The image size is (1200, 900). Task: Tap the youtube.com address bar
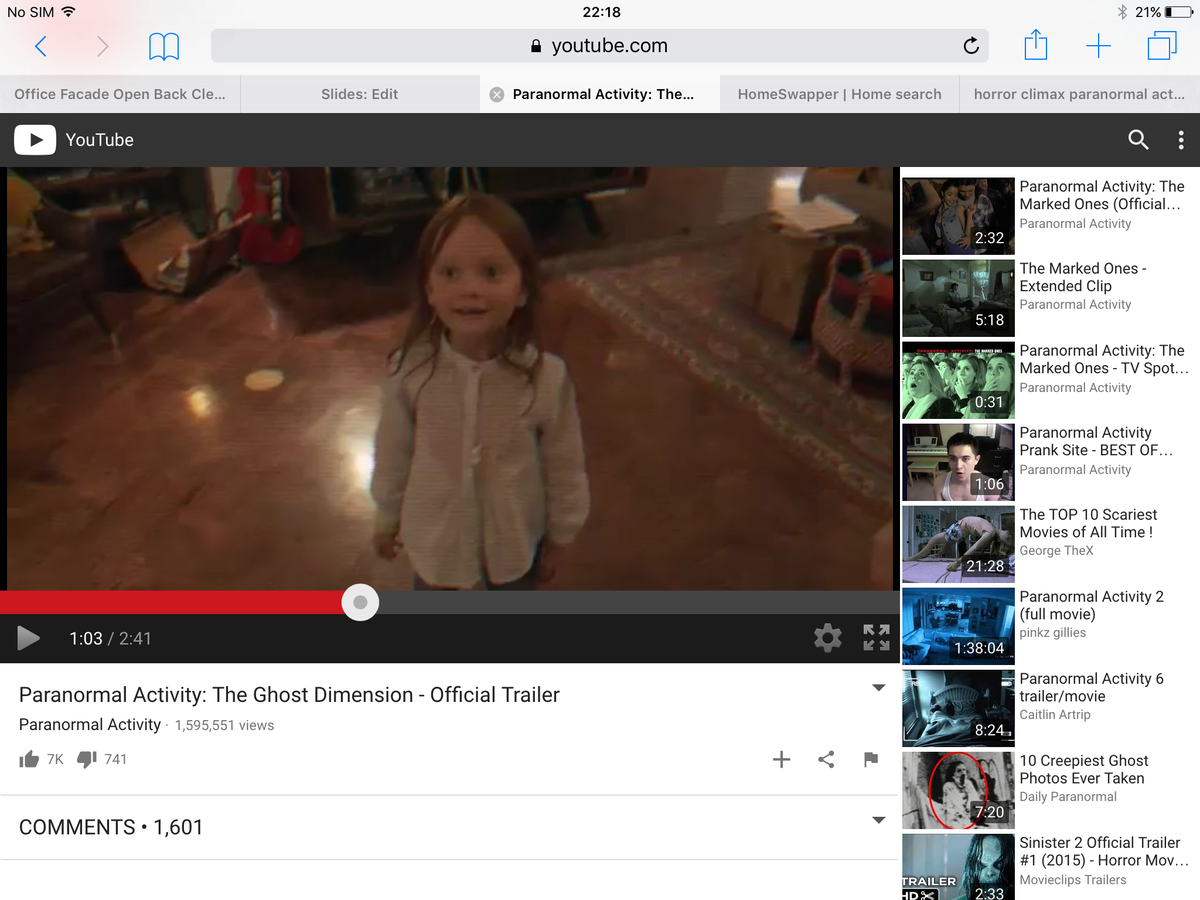[600, 46]
